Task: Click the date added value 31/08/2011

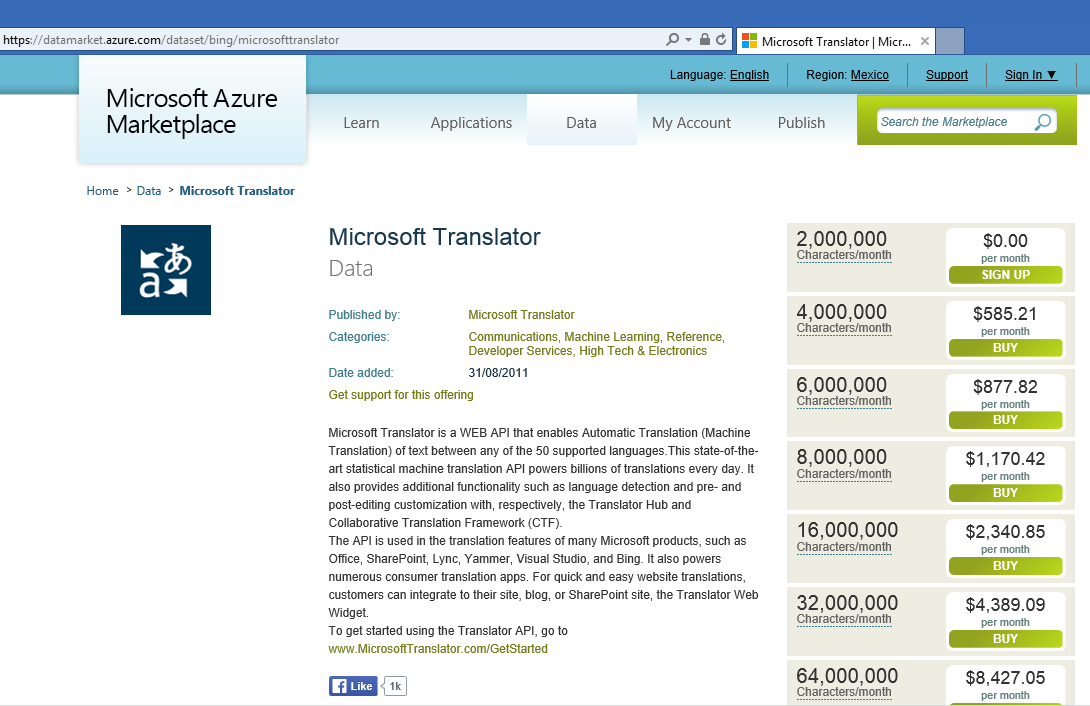Action: pos(498,372)
